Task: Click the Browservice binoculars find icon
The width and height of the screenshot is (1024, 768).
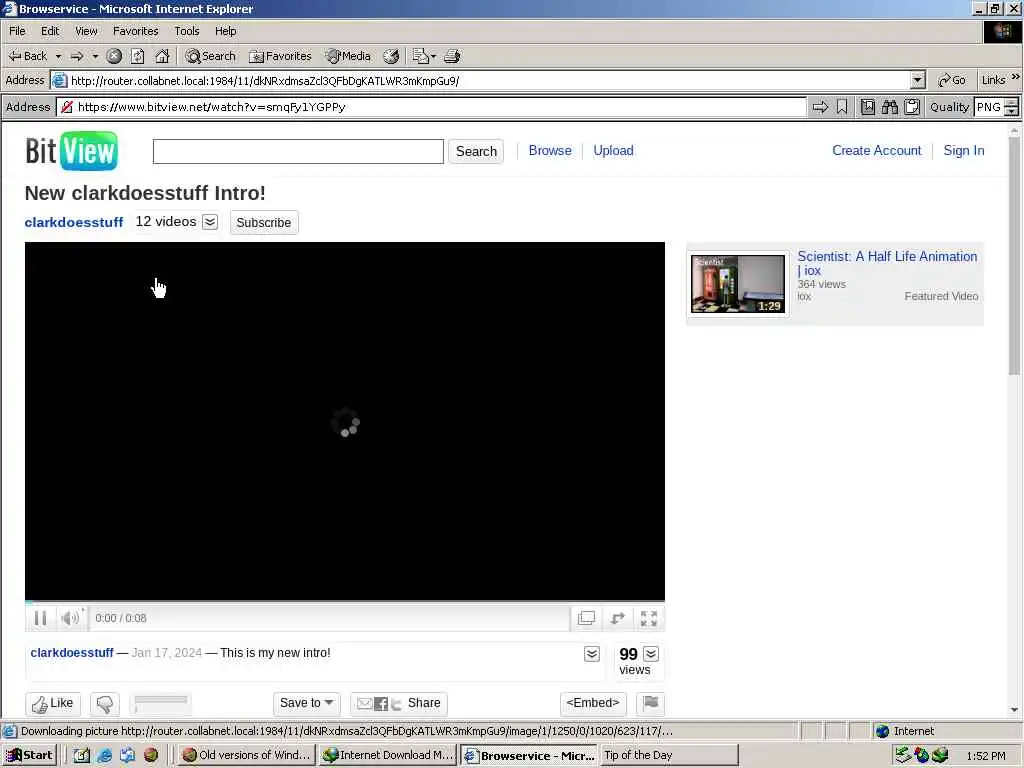Action: coord(889,107)
